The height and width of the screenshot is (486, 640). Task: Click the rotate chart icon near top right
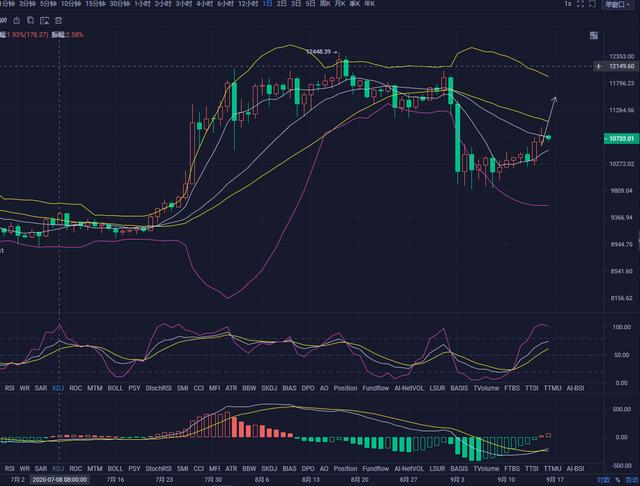[x=593, y=4]
